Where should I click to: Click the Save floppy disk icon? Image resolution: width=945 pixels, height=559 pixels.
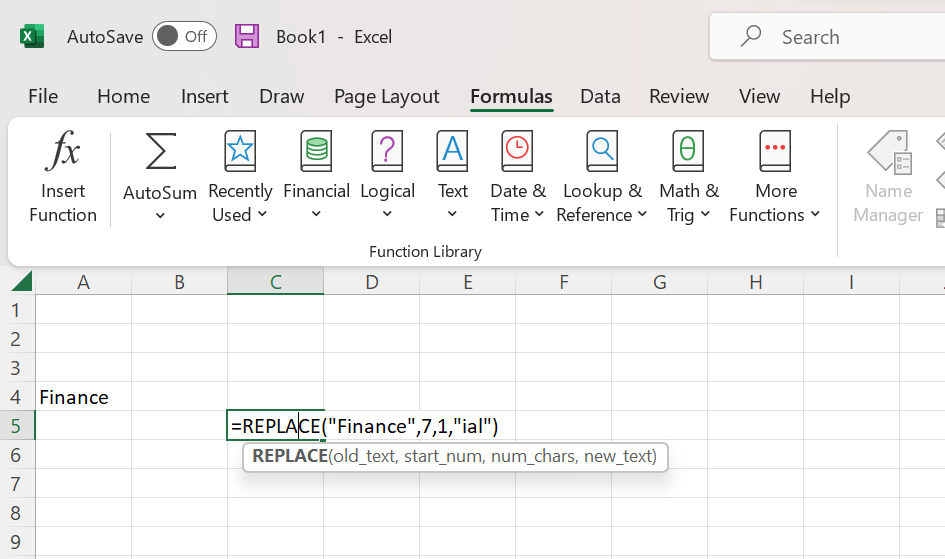[x=247, y=37]
